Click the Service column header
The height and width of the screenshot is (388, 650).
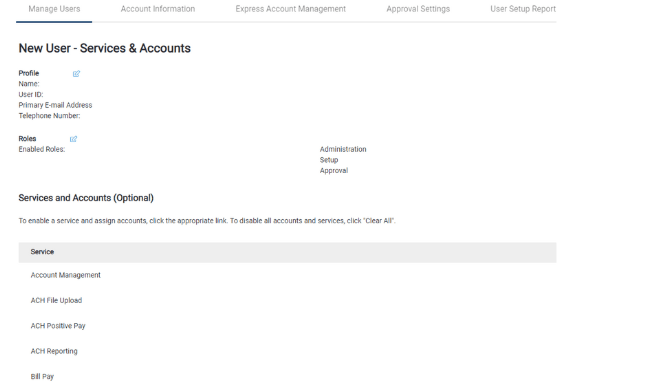42,252
